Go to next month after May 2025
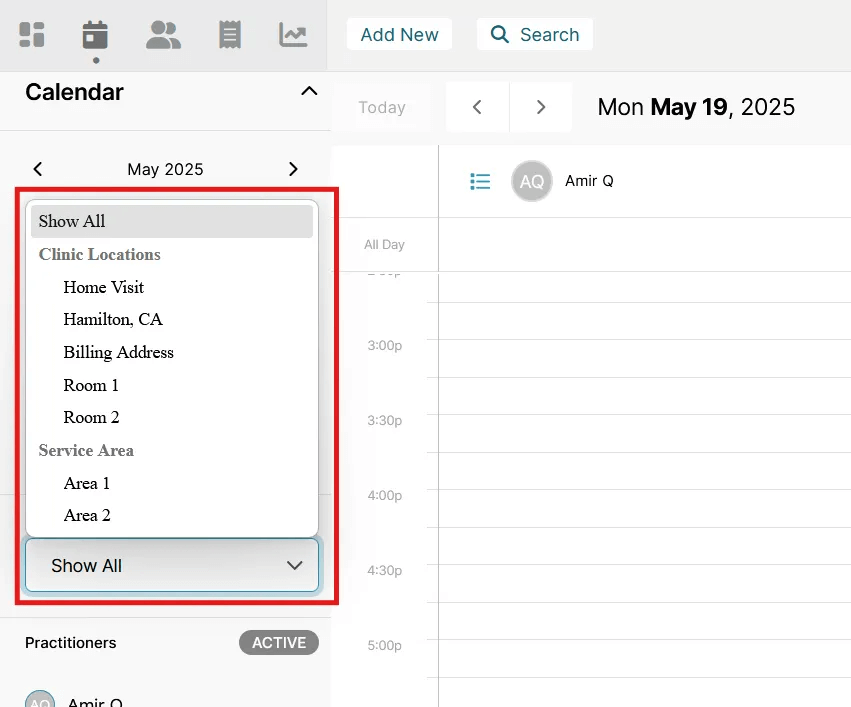Screen dimensions: 851x707 [293, 169]
